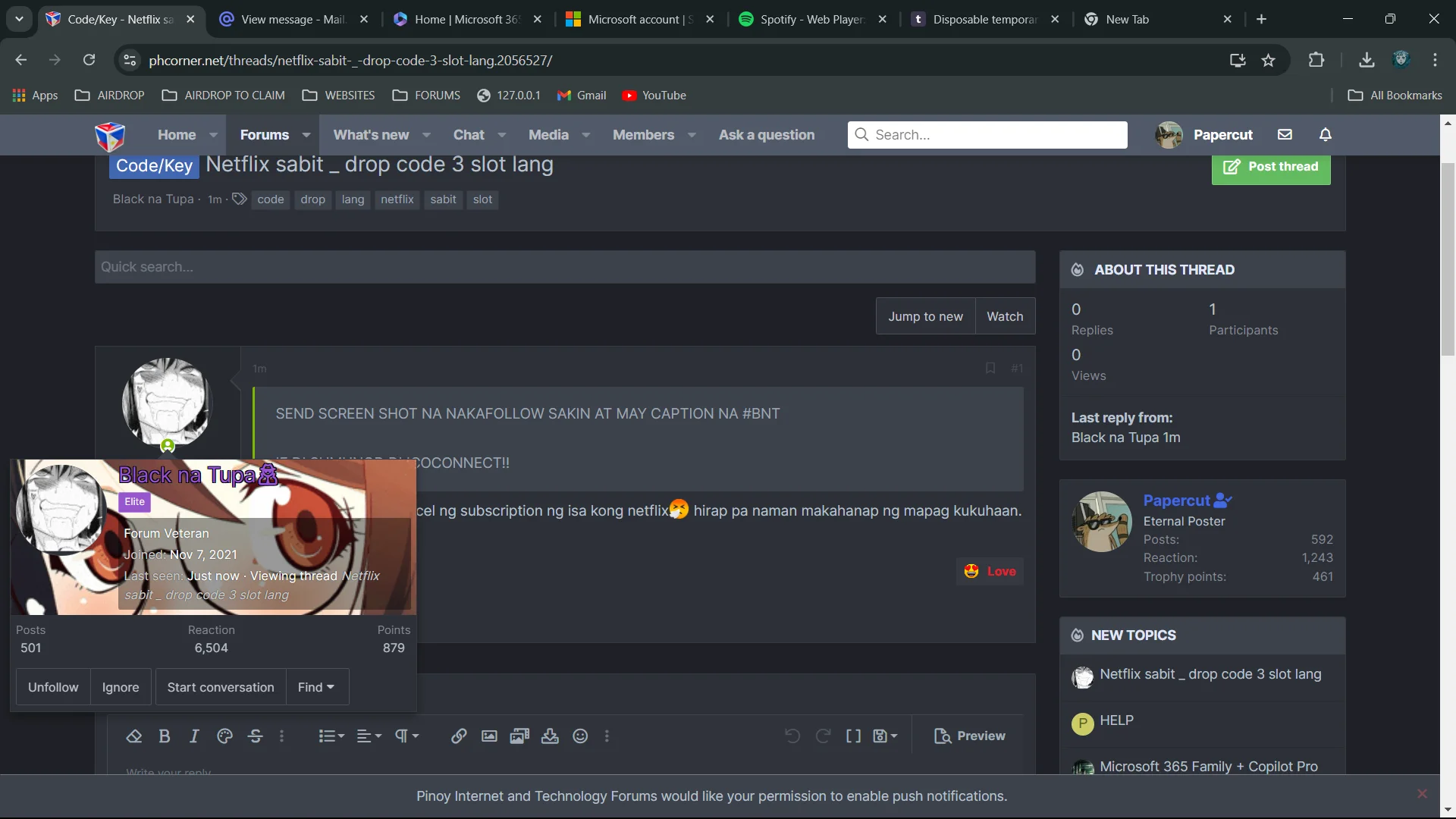
Task: Expand the Chat submenu arrow
Action: coord(501,135)
